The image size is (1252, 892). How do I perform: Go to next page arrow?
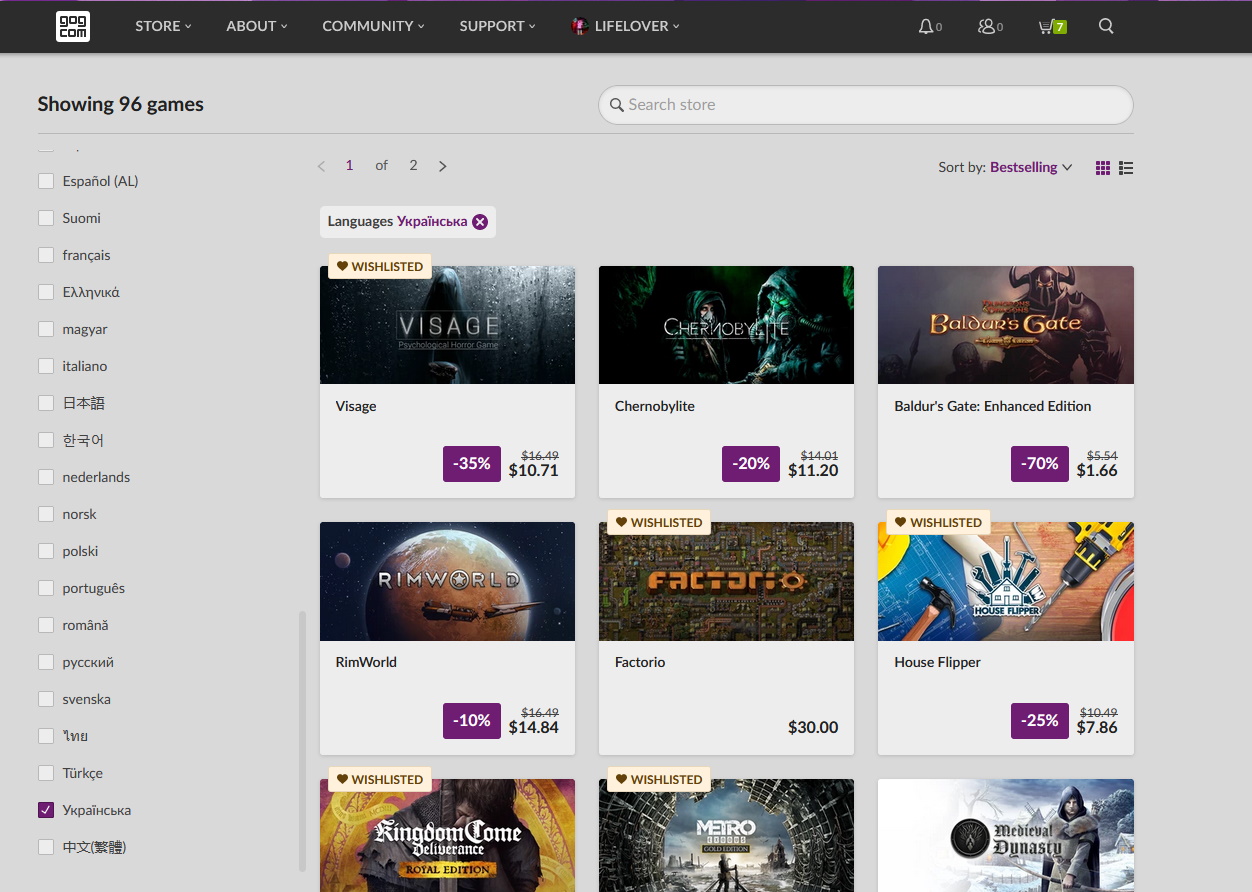click(443, 166)
